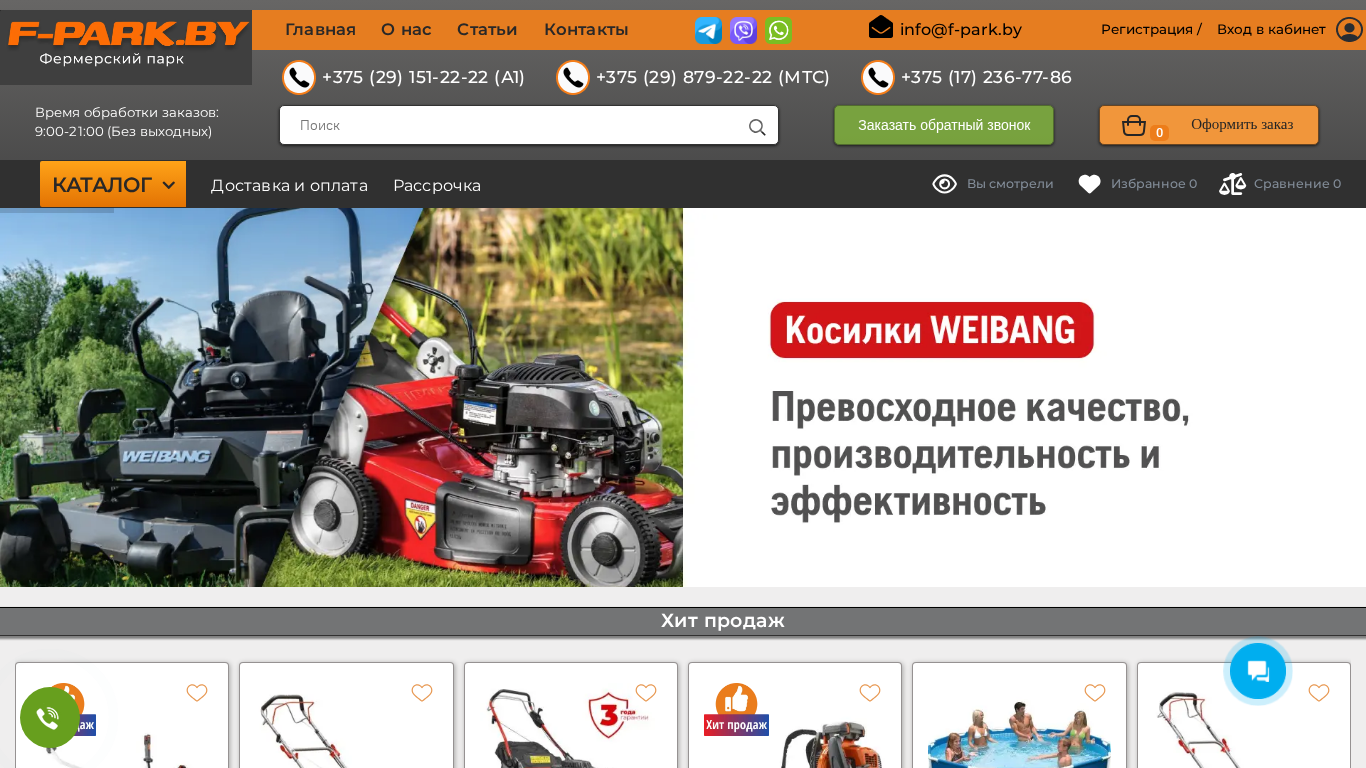Click the shopping basket icon

pos(1134,125)
